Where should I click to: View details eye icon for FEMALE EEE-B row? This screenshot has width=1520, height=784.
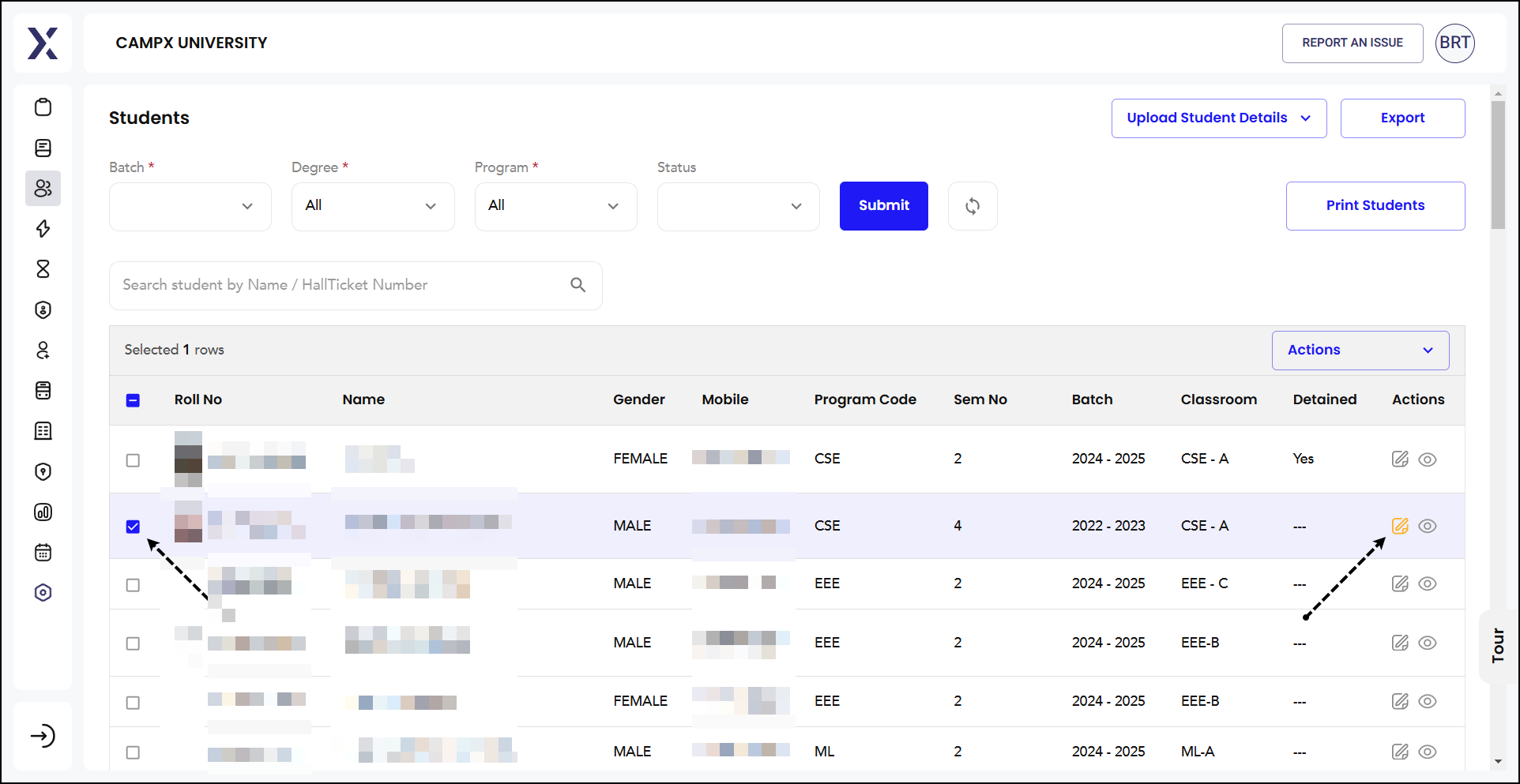point(1427,701)
